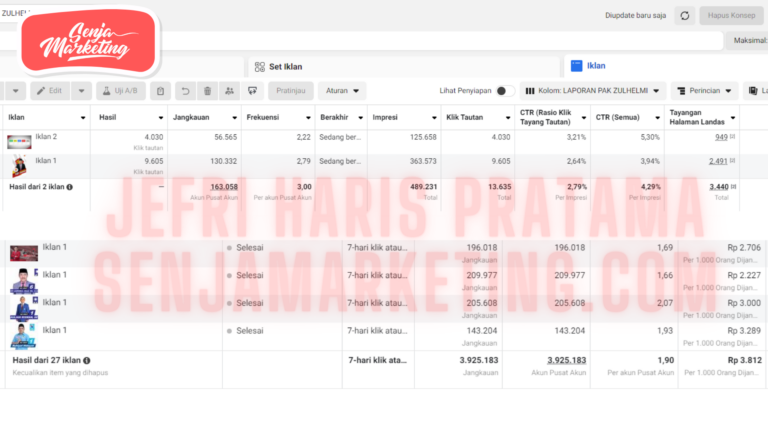The width and height of the screenshot is (768, 432).
Task: Click Iklan 2 ad thumbnail
Action: (x=19, y=141)
